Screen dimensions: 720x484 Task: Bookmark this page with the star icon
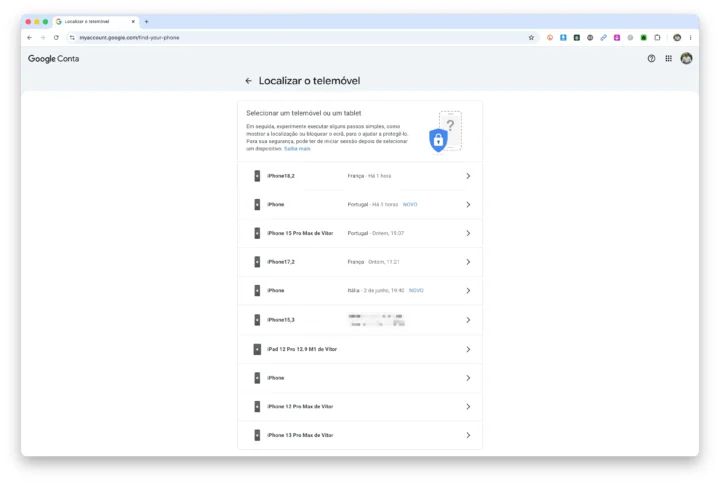pos(531,38)
